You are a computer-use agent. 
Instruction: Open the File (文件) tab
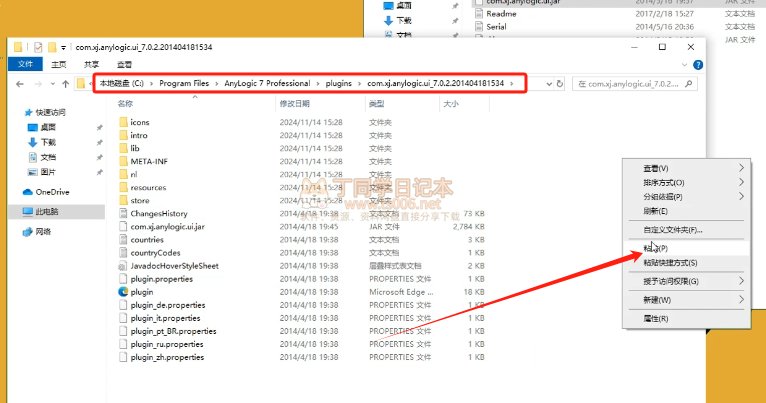(x=25, y=64)
